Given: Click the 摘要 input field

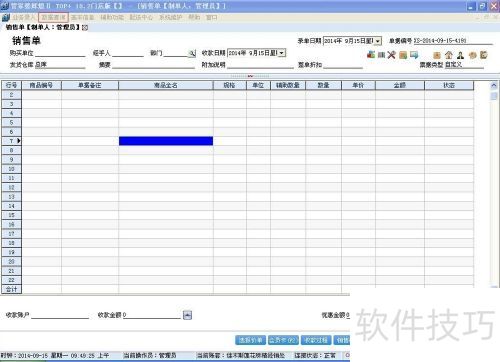Looking at the screenshot, I should point(153,65).
